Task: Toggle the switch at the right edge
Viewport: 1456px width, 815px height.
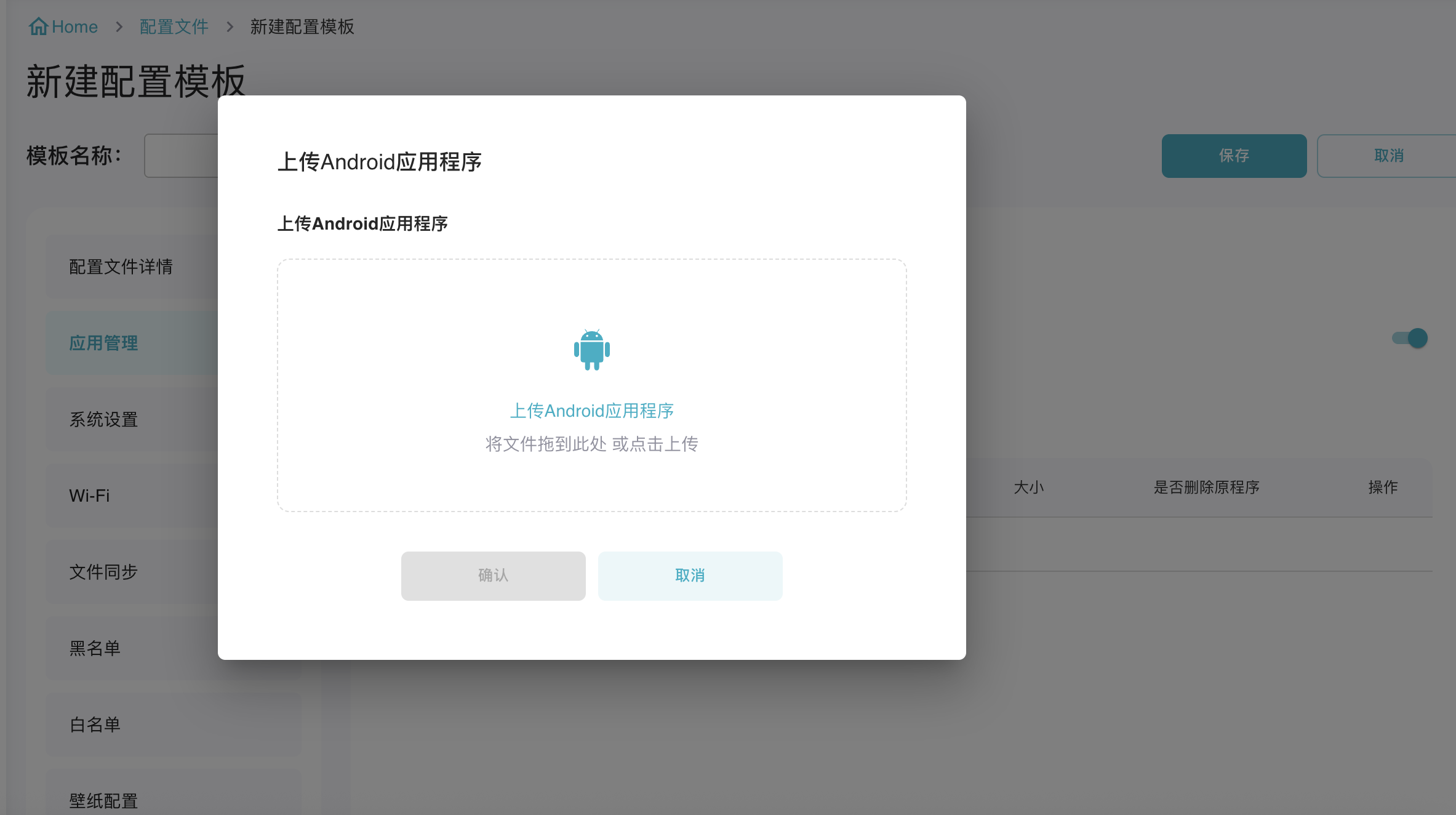Action: [1410, 338]
